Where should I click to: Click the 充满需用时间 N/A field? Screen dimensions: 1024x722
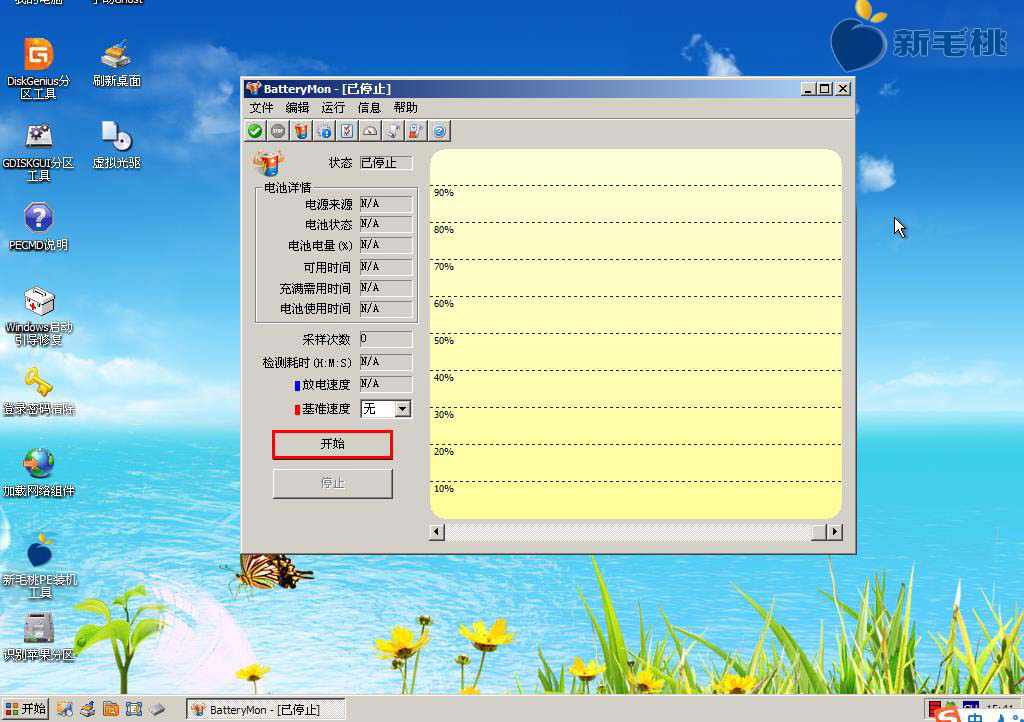386,288
